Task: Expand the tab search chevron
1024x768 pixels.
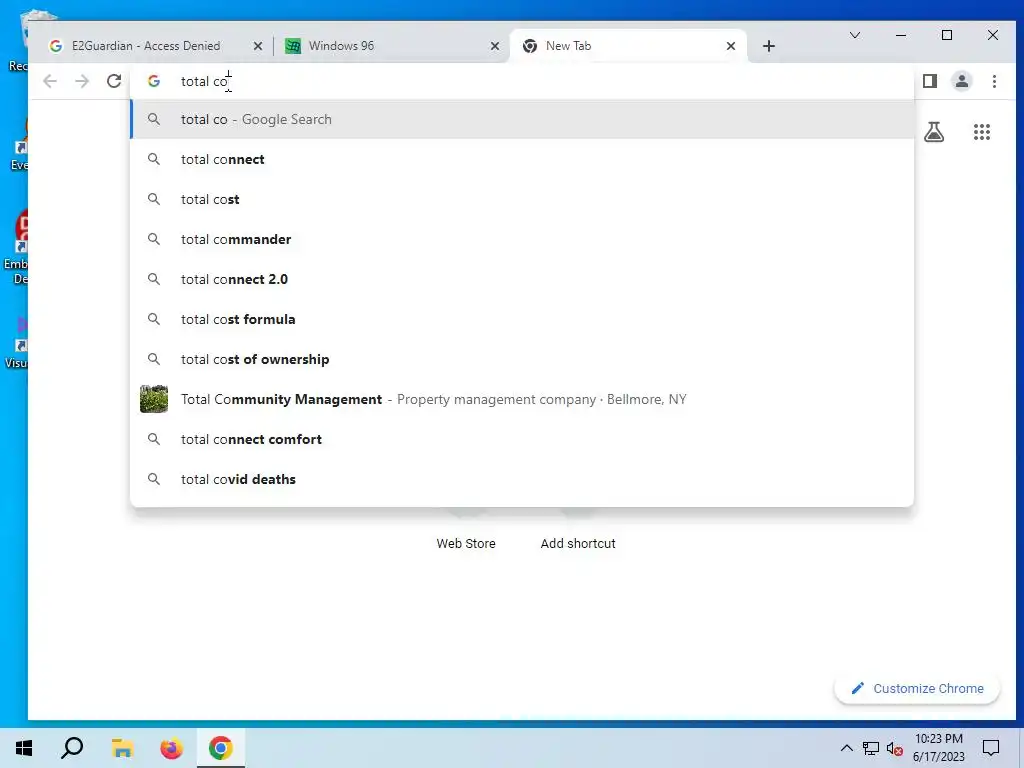Action: coord(854,35)
